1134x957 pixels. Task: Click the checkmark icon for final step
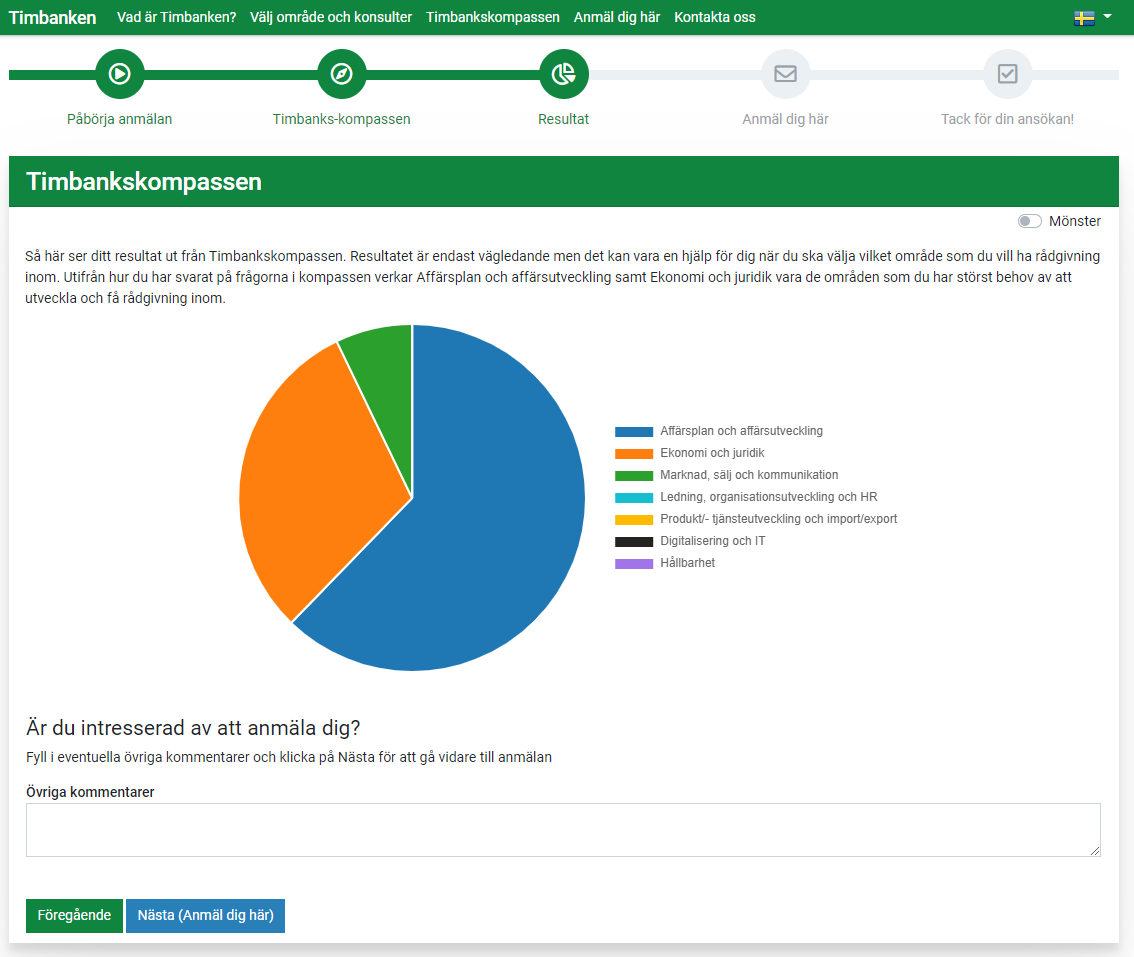1007,74
